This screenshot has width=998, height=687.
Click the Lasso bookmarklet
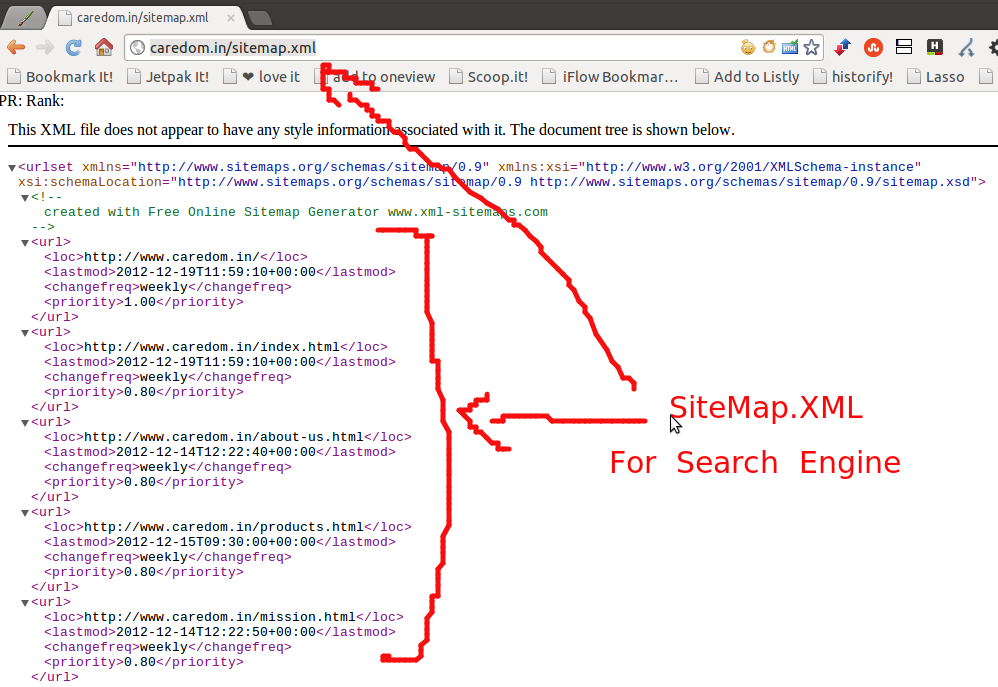point(936,77)
